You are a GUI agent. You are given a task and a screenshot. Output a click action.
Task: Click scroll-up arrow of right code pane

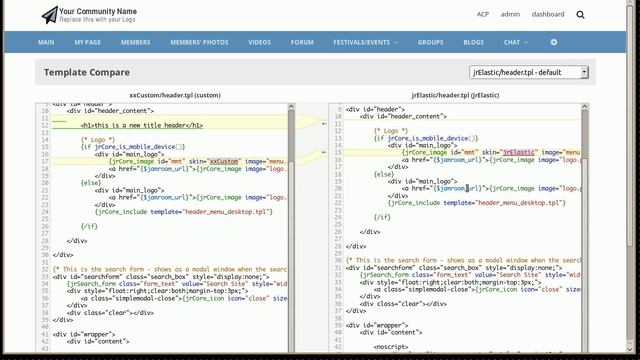coord(584,107)
